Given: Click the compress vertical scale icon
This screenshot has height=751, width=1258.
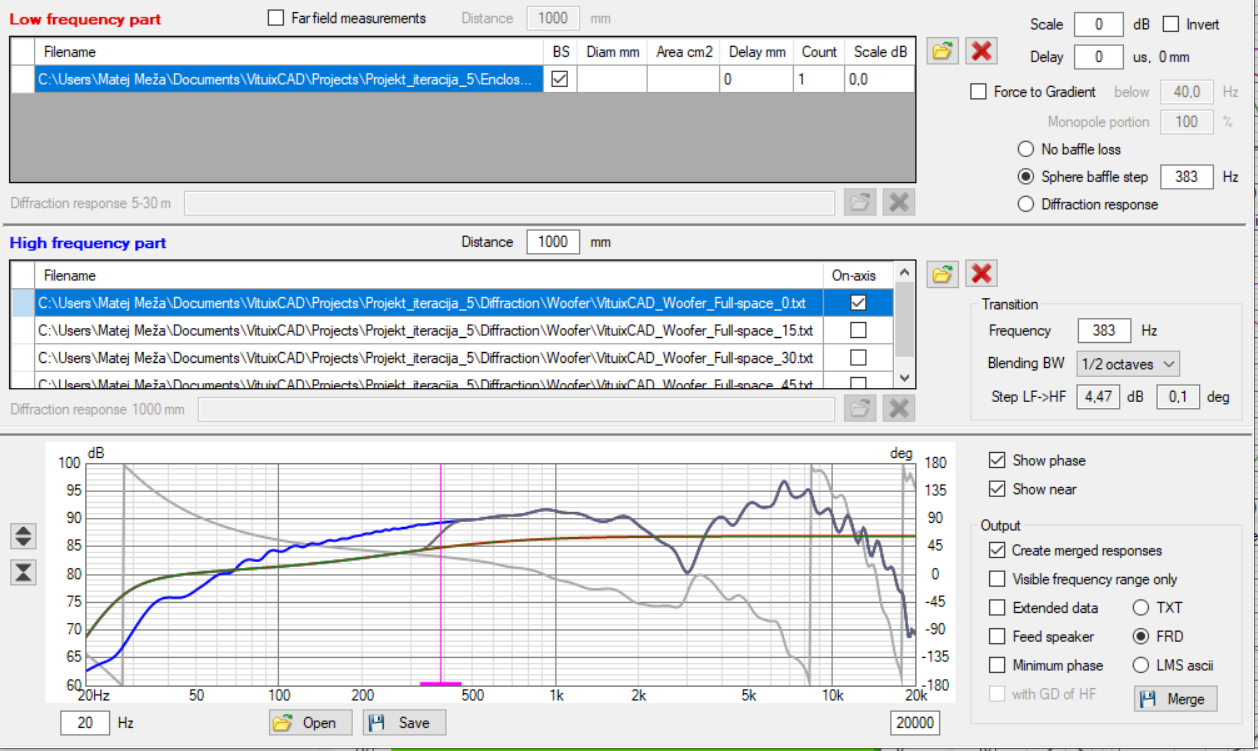Looking at the screenshot, I should click(24, 572).
